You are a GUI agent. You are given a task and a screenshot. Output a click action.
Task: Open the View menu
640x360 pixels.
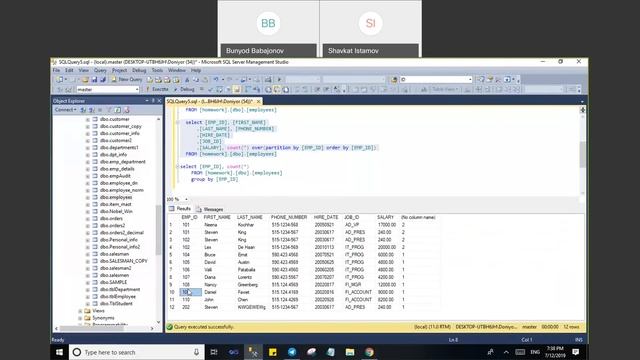[84, 70]
